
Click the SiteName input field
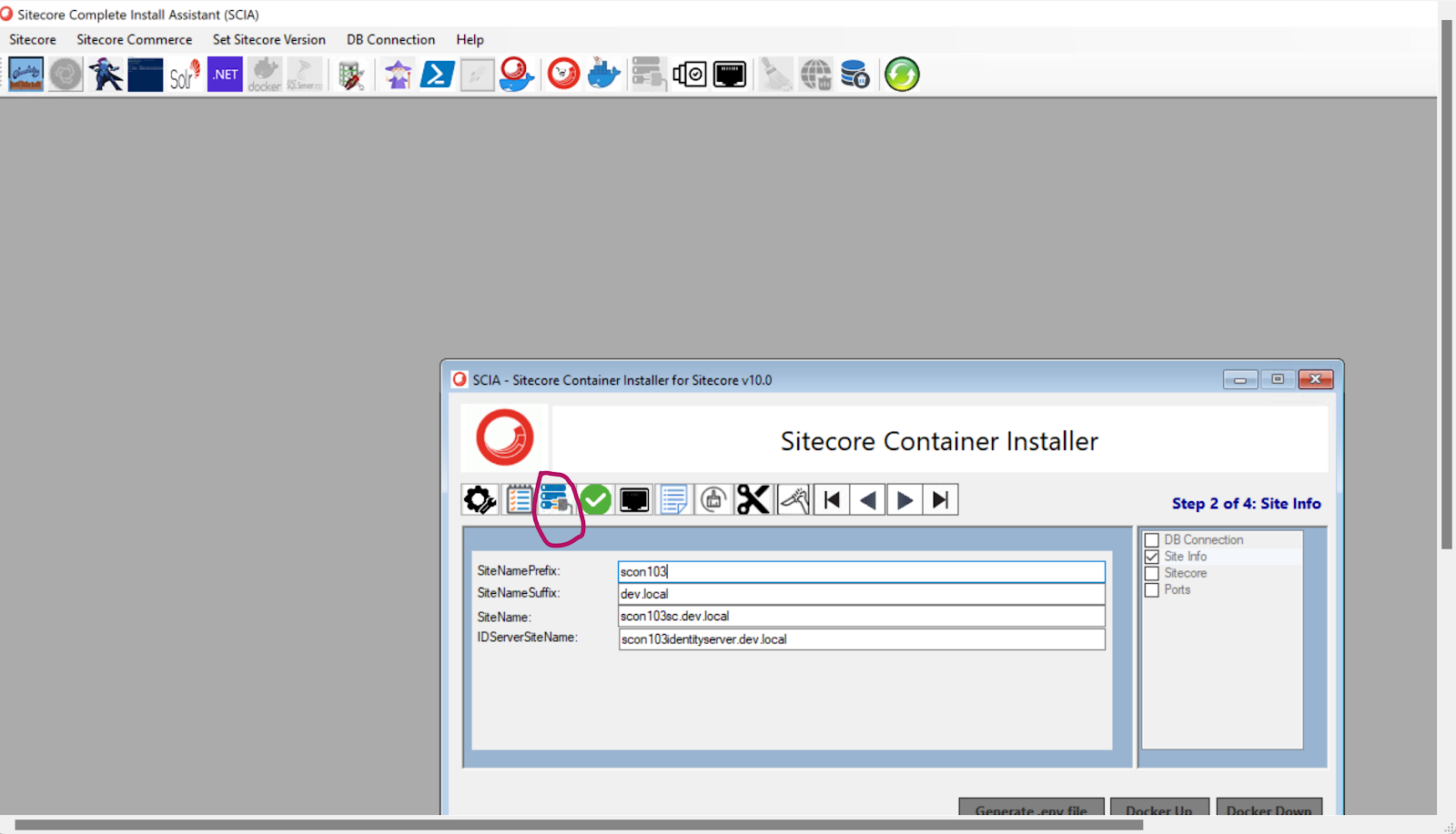tap(862, 617)
